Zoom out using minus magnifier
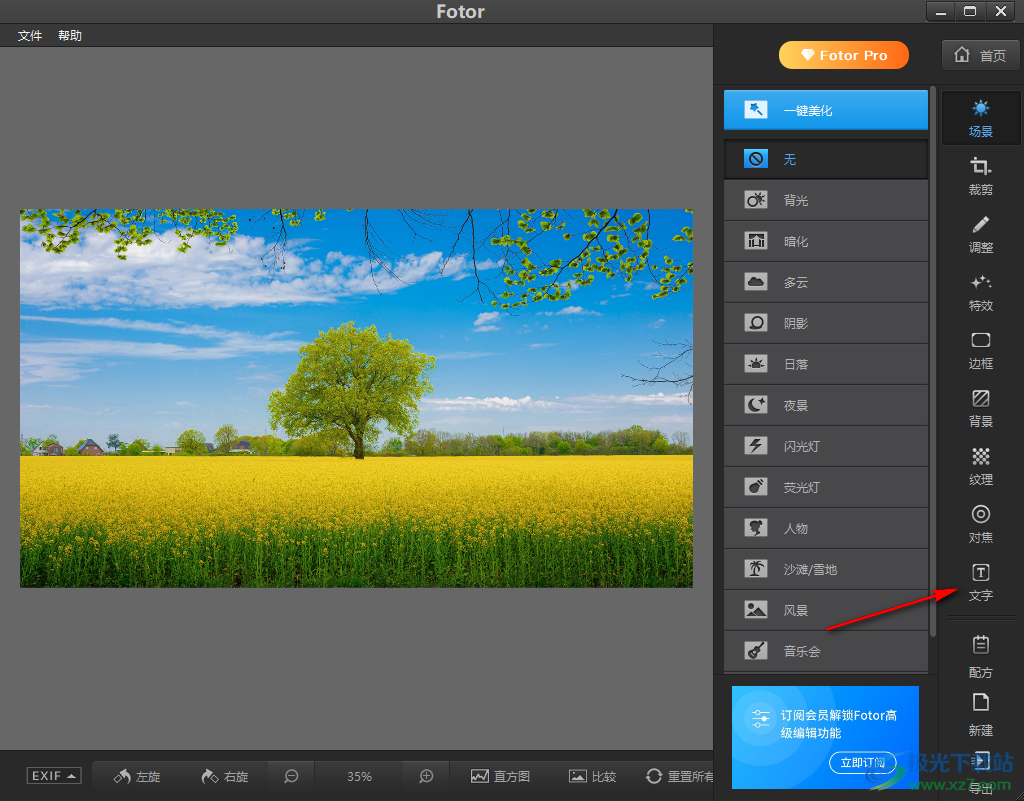The width and height of the screenshot is (1024, 801). [291, 776]
